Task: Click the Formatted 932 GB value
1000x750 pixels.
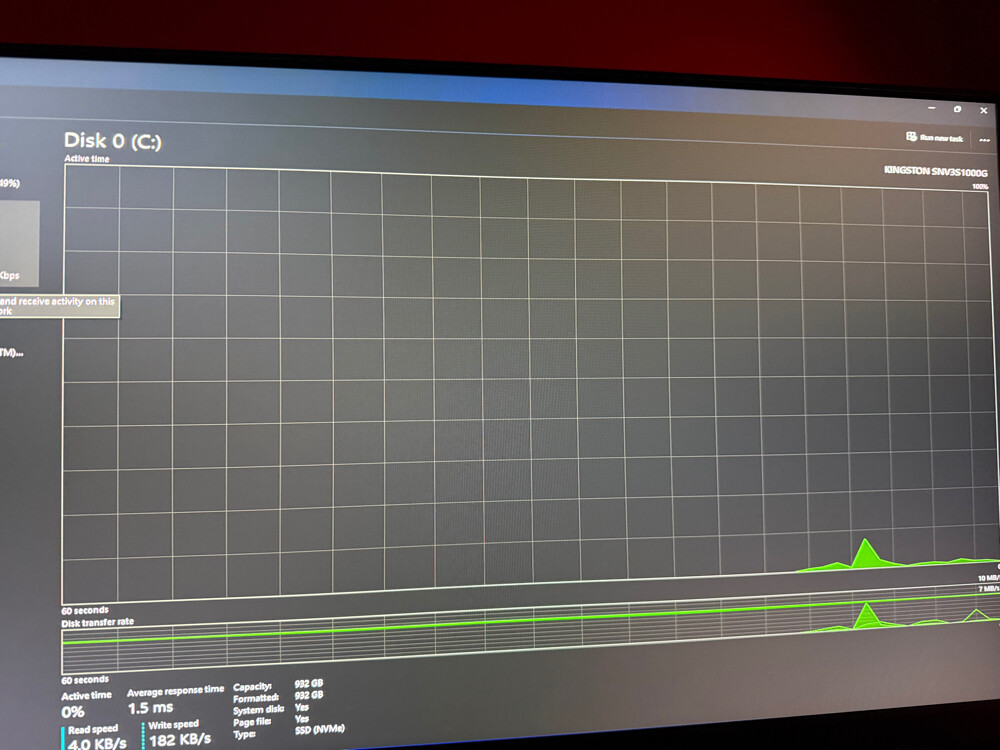Action: (x=309, y=695)
